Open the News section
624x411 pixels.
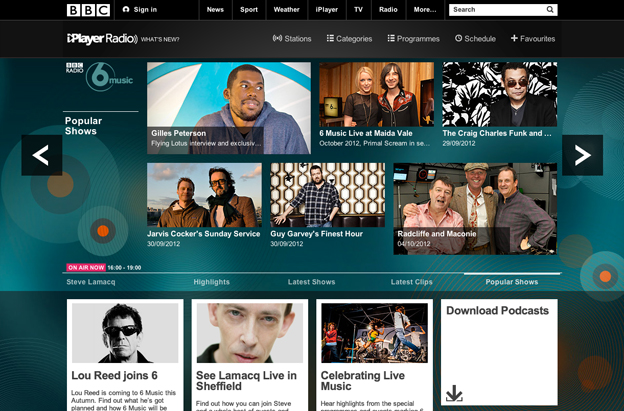pos(215,10)
